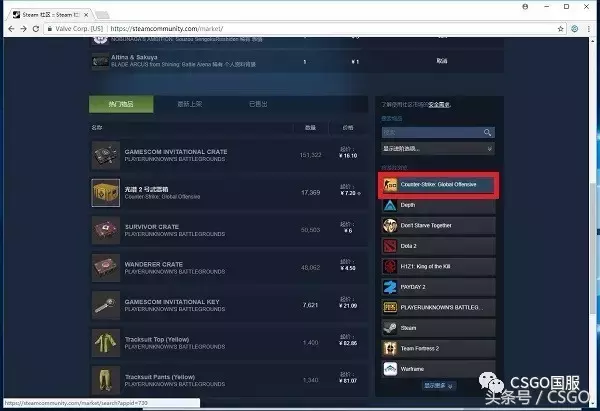The height and width of the screenshot is (411, 600).
Task: Bookmark page with the star icon
Action: pos(561,29)
